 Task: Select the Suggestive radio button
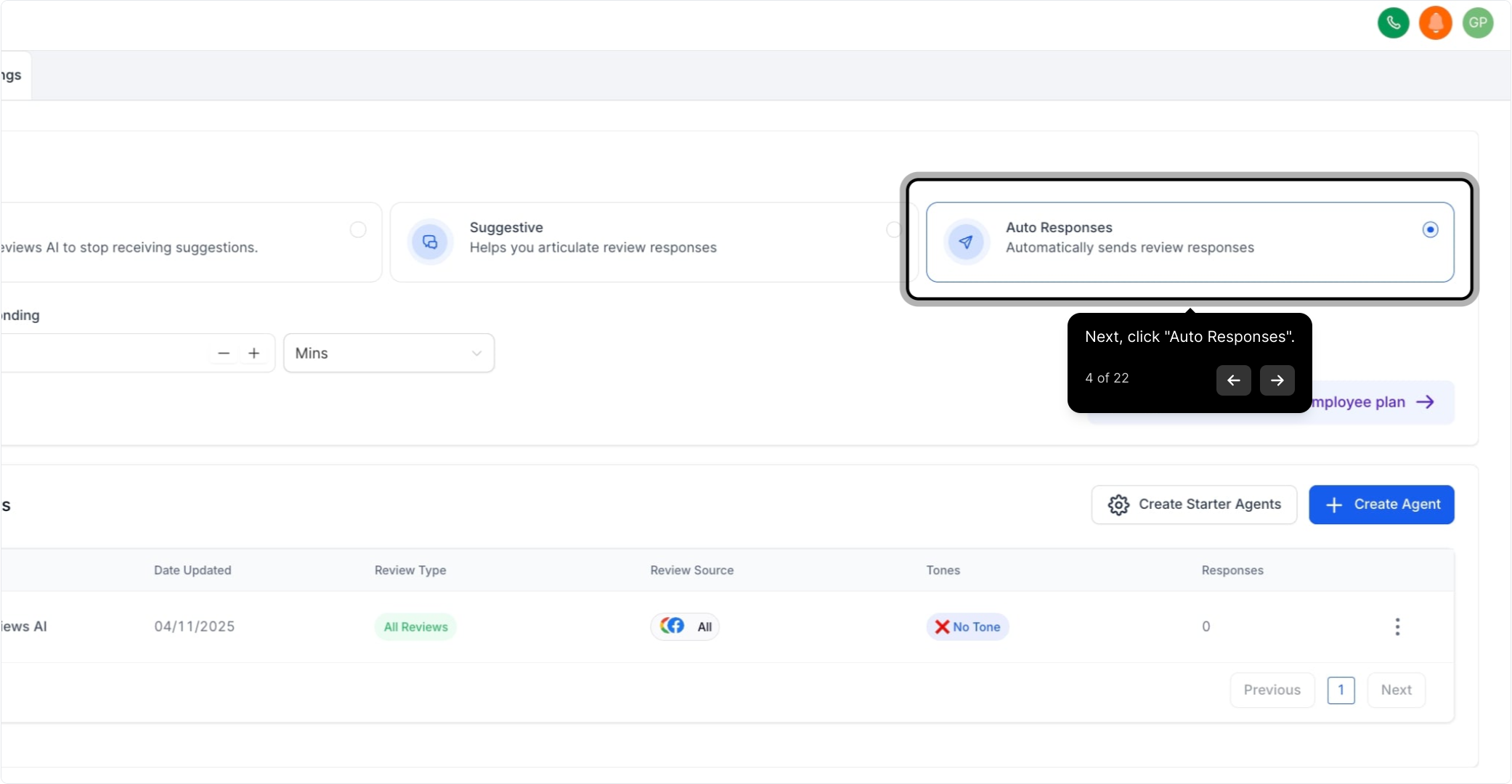tap(894, 229)
